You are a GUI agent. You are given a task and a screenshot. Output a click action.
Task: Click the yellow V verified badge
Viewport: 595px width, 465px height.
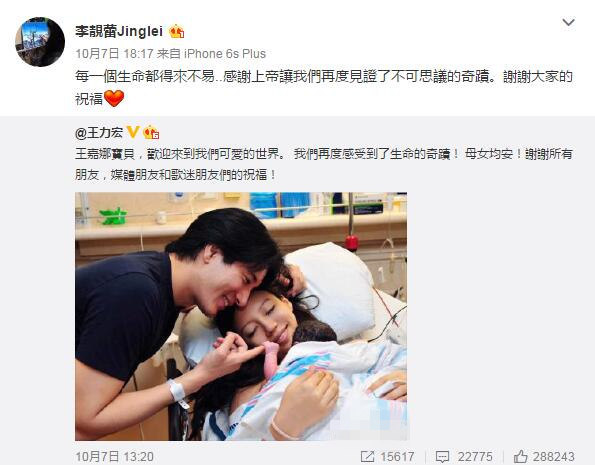[x=133, y=132]
